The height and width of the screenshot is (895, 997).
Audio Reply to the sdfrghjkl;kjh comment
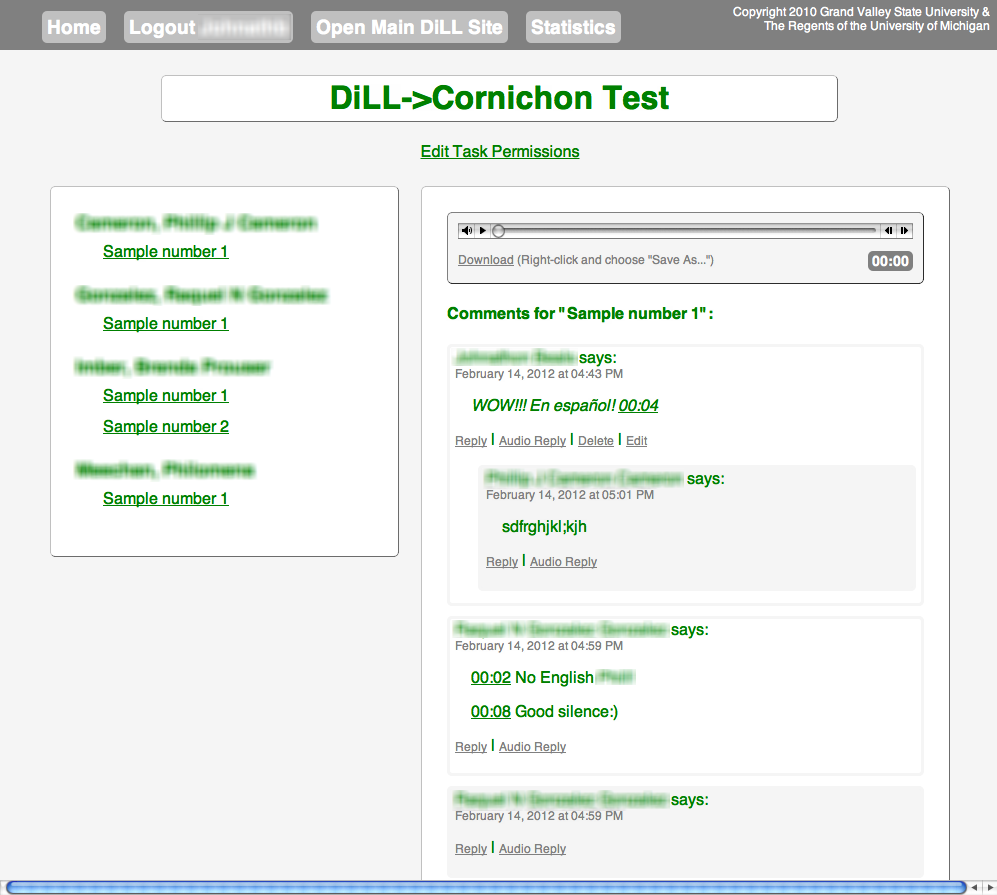(563, 562)
